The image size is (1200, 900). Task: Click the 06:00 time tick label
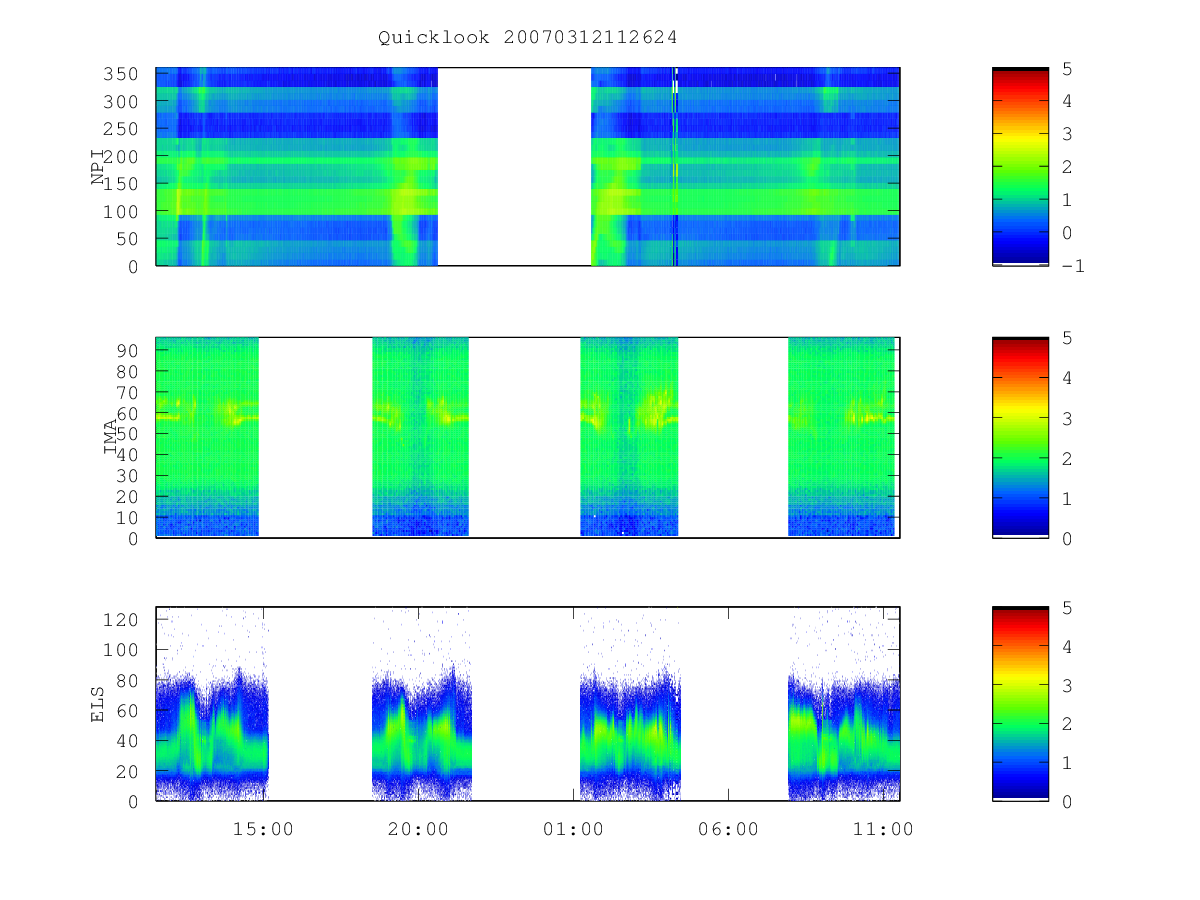tap(728, 829)
